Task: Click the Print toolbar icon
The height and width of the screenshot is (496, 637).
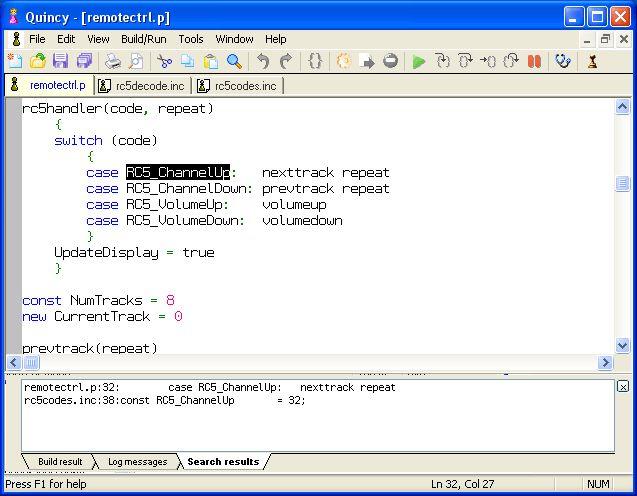Action: pyautogui.click(x=113, y=62)
